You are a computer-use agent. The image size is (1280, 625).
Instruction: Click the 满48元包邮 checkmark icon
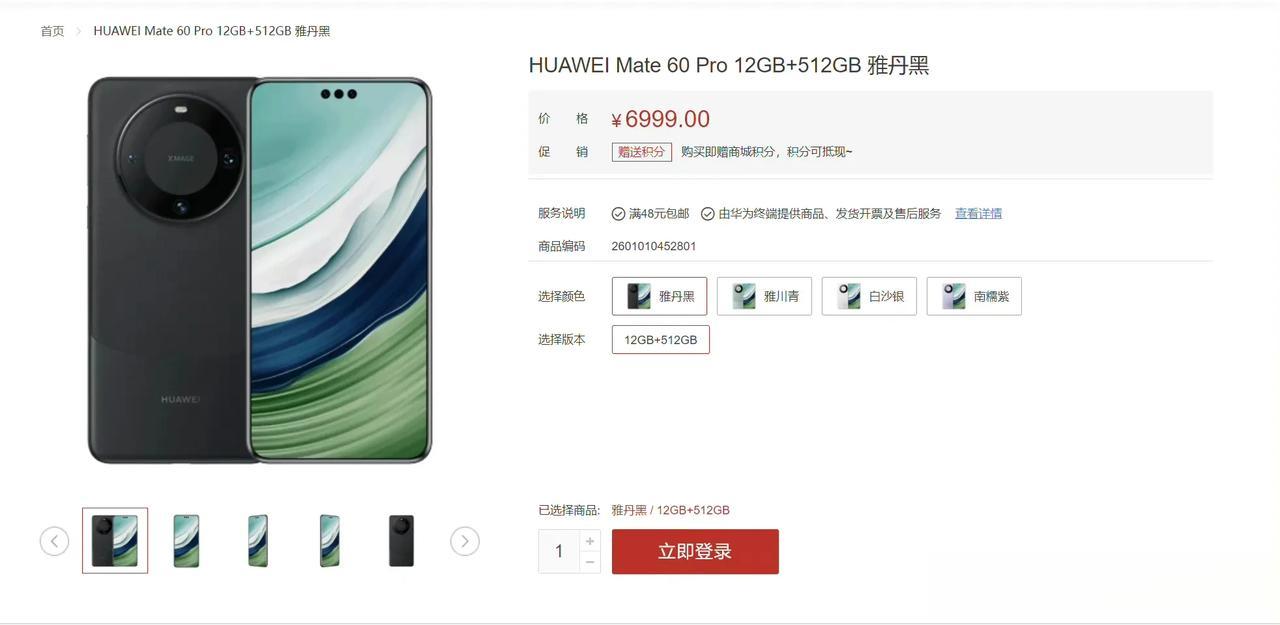pos(618,214)
